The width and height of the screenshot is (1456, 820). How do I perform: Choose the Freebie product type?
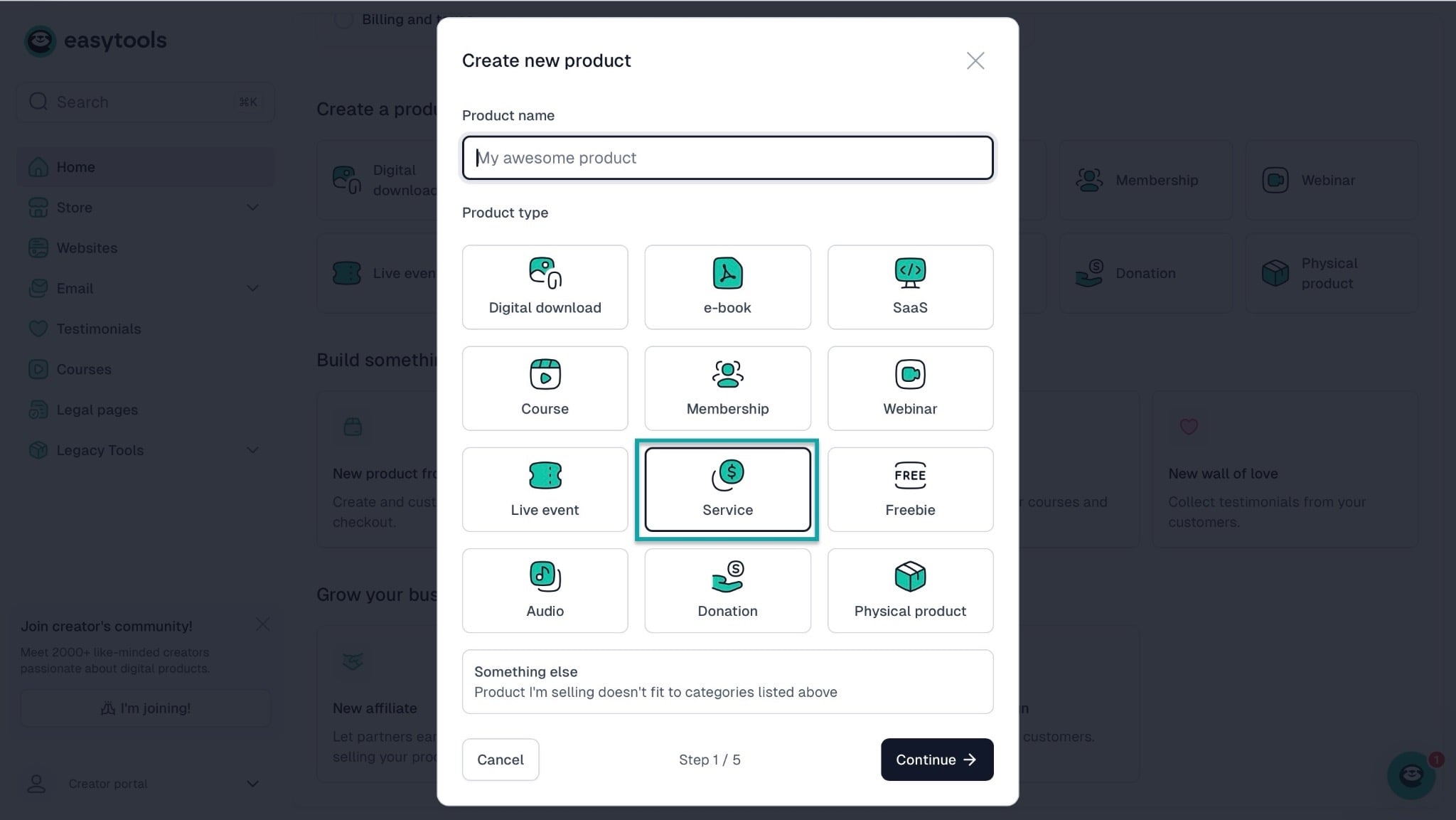[x=910, y=489]
